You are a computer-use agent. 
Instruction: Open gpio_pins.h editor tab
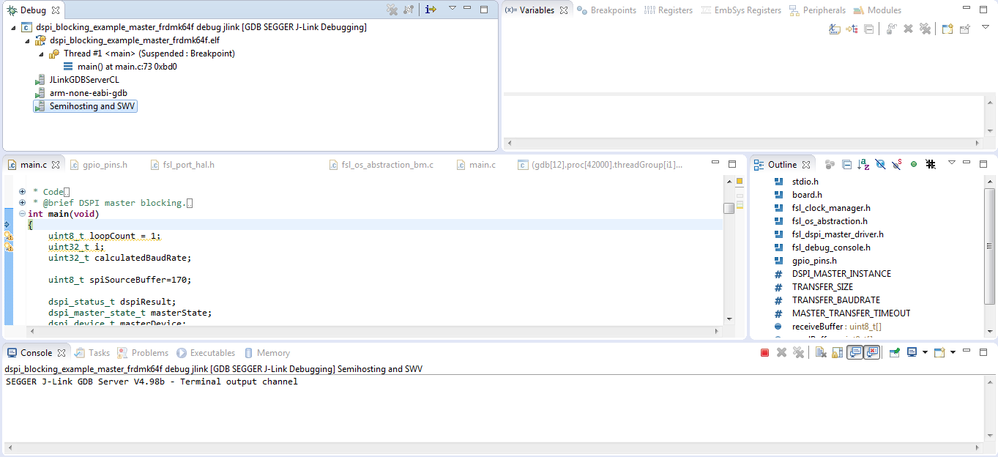[x=99, y=165]
